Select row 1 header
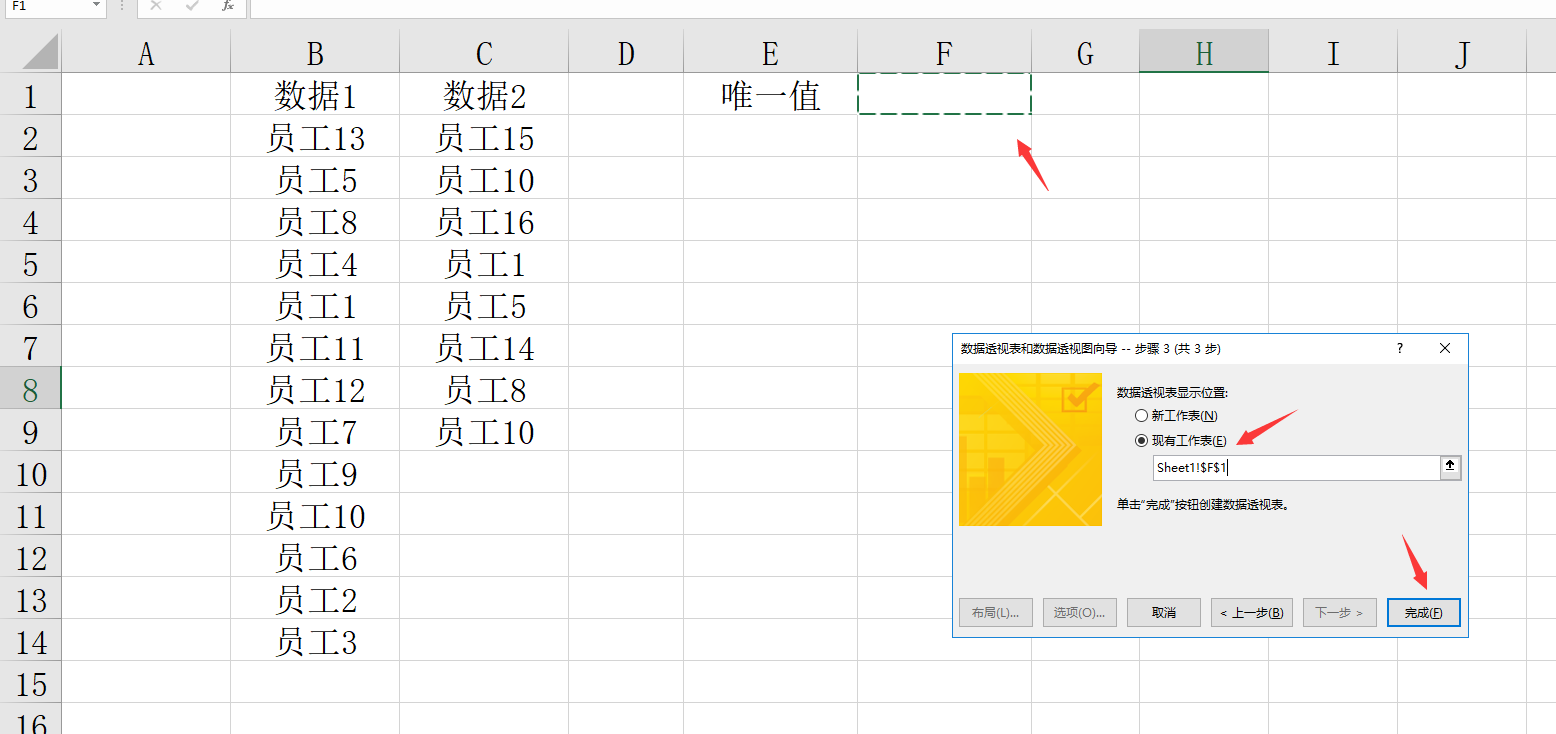This screenshot has height=734, width=1556. coord(31,96)
